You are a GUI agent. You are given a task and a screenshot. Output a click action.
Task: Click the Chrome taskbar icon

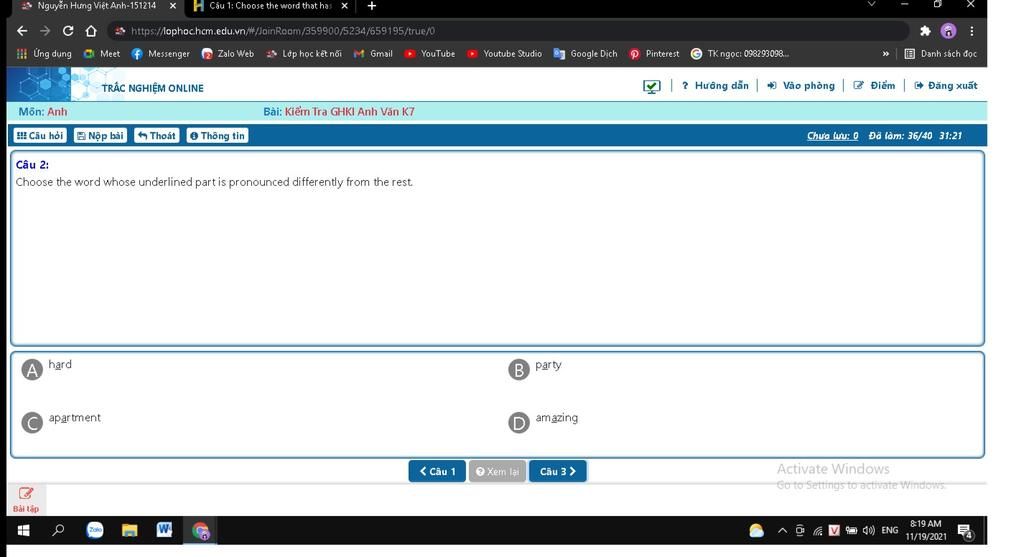[x=200, y=531]
